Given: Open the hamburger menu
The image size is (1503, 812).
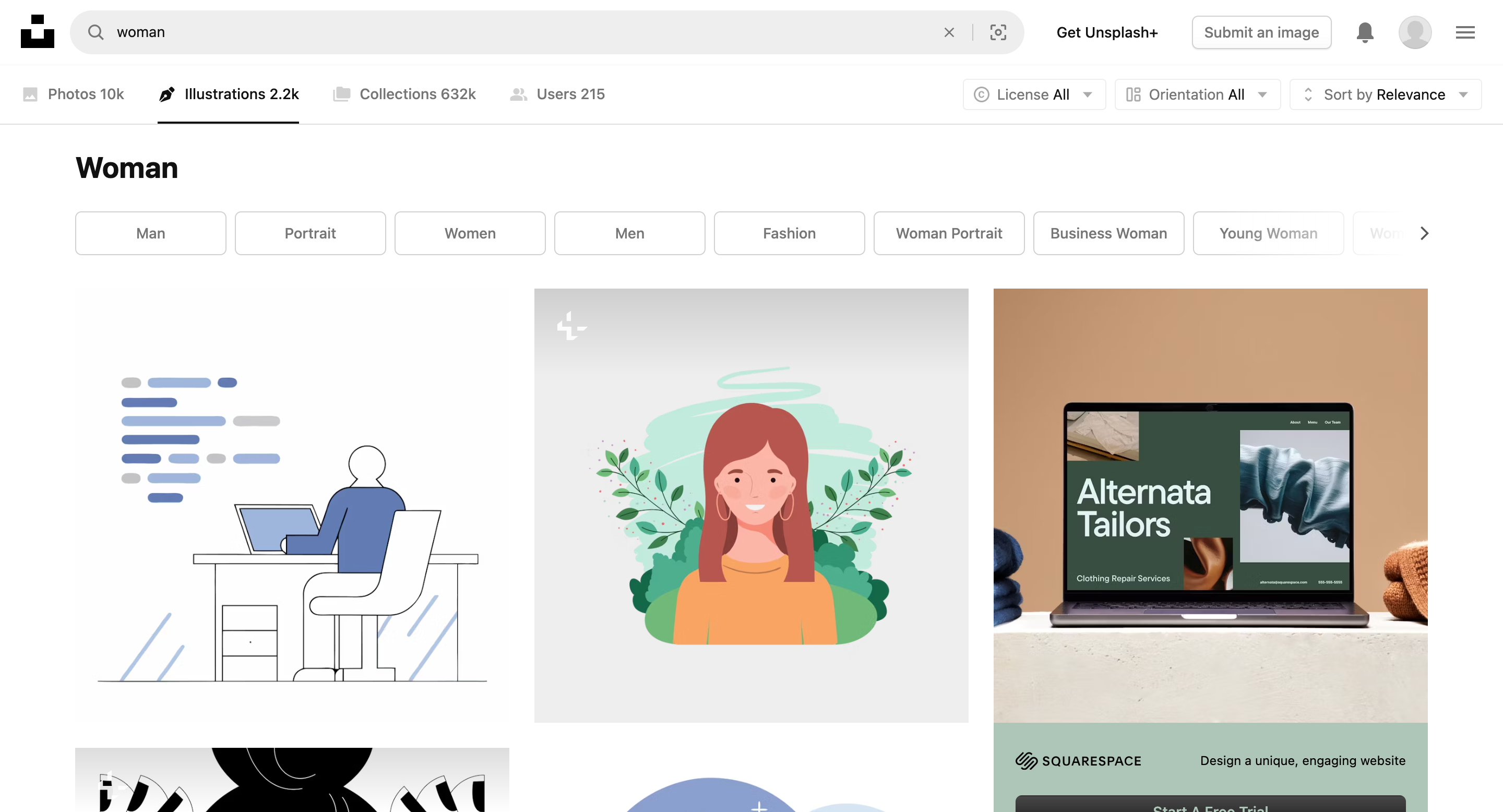Looking at the screenshot, I should [x=1465, y=32].
